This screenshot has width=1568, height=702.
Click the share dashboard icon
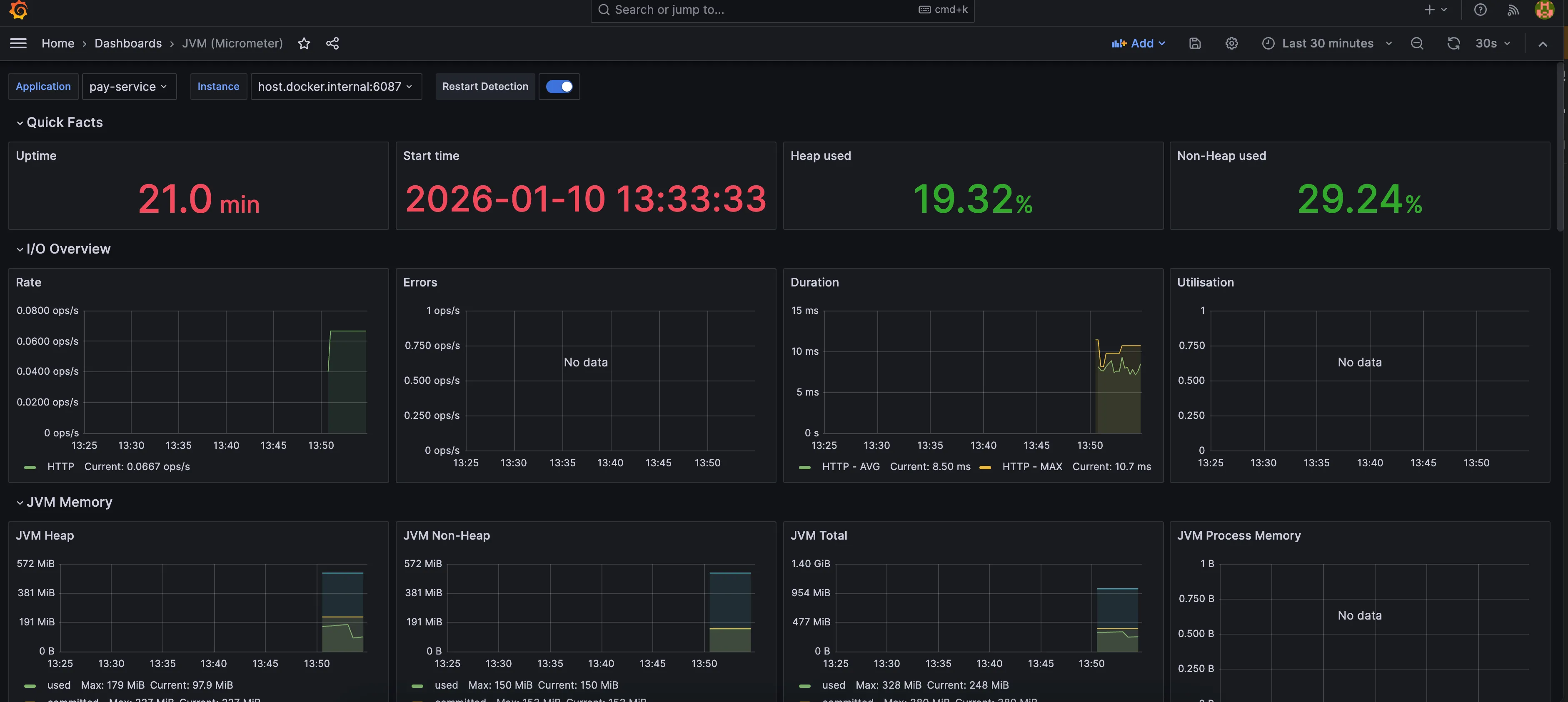click(332, 43)
